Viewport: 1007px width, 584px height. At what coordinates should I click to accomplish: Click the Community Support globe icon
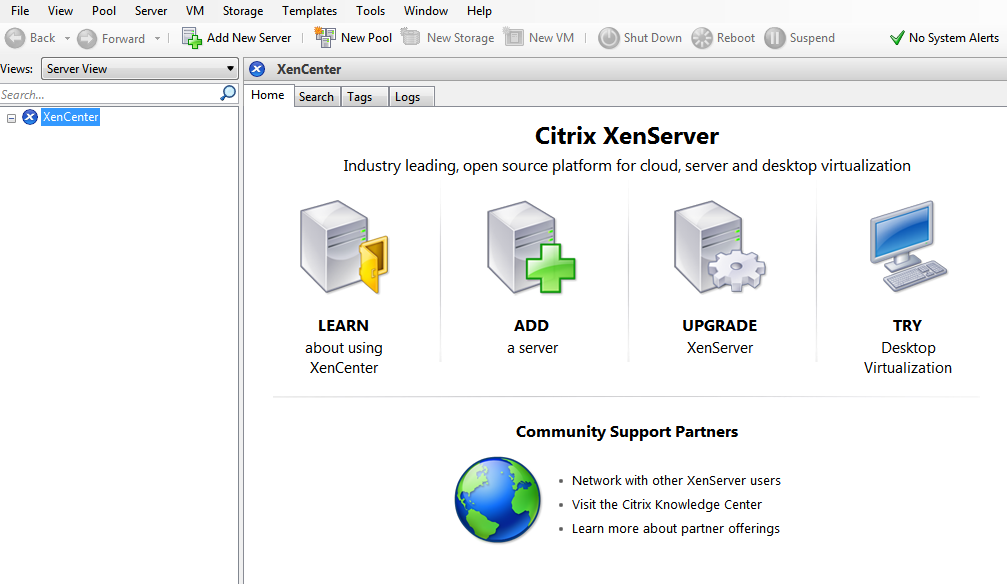click(x=497, y=500)
